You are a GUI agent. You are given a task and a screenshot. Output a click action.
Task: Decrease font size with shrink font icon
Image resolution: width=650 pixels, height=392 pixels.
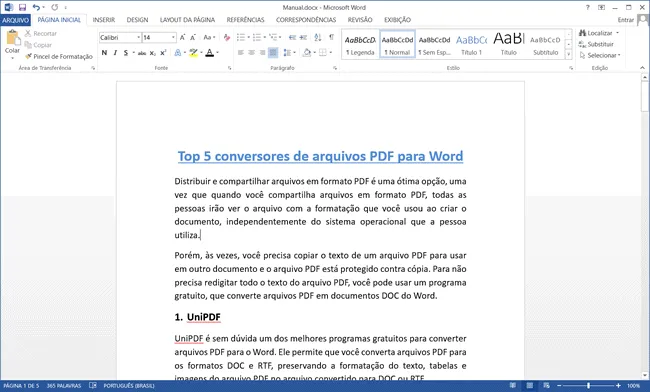tap(193, 38)
